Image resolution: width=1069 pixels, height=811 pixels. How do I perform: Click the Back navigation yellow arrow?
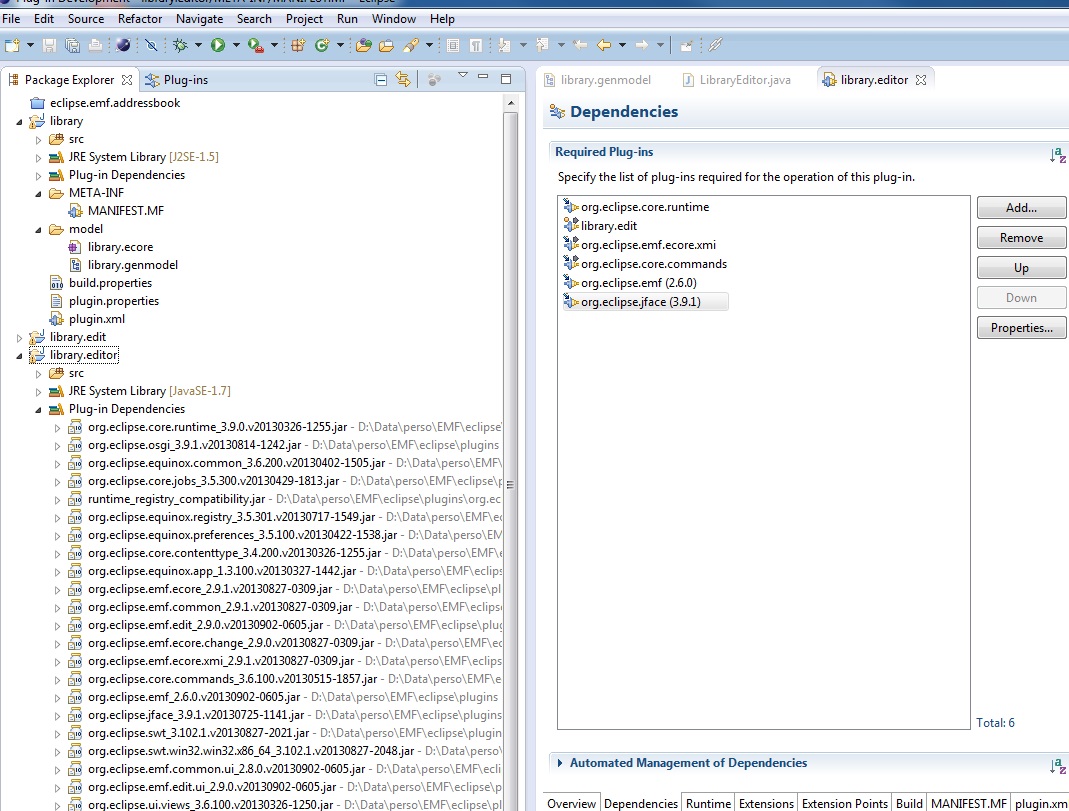[x=604, y=46]
